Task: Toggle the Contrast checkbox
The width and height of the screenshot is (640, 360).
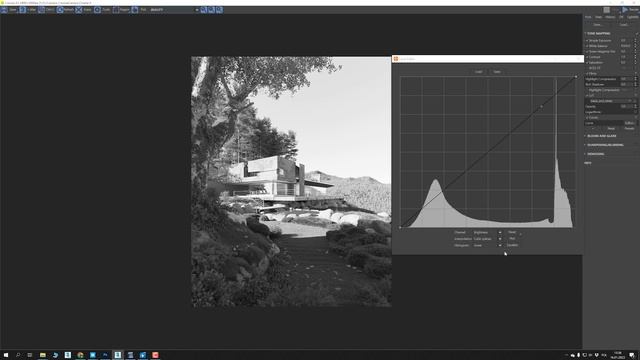Action: pos(587,57)
